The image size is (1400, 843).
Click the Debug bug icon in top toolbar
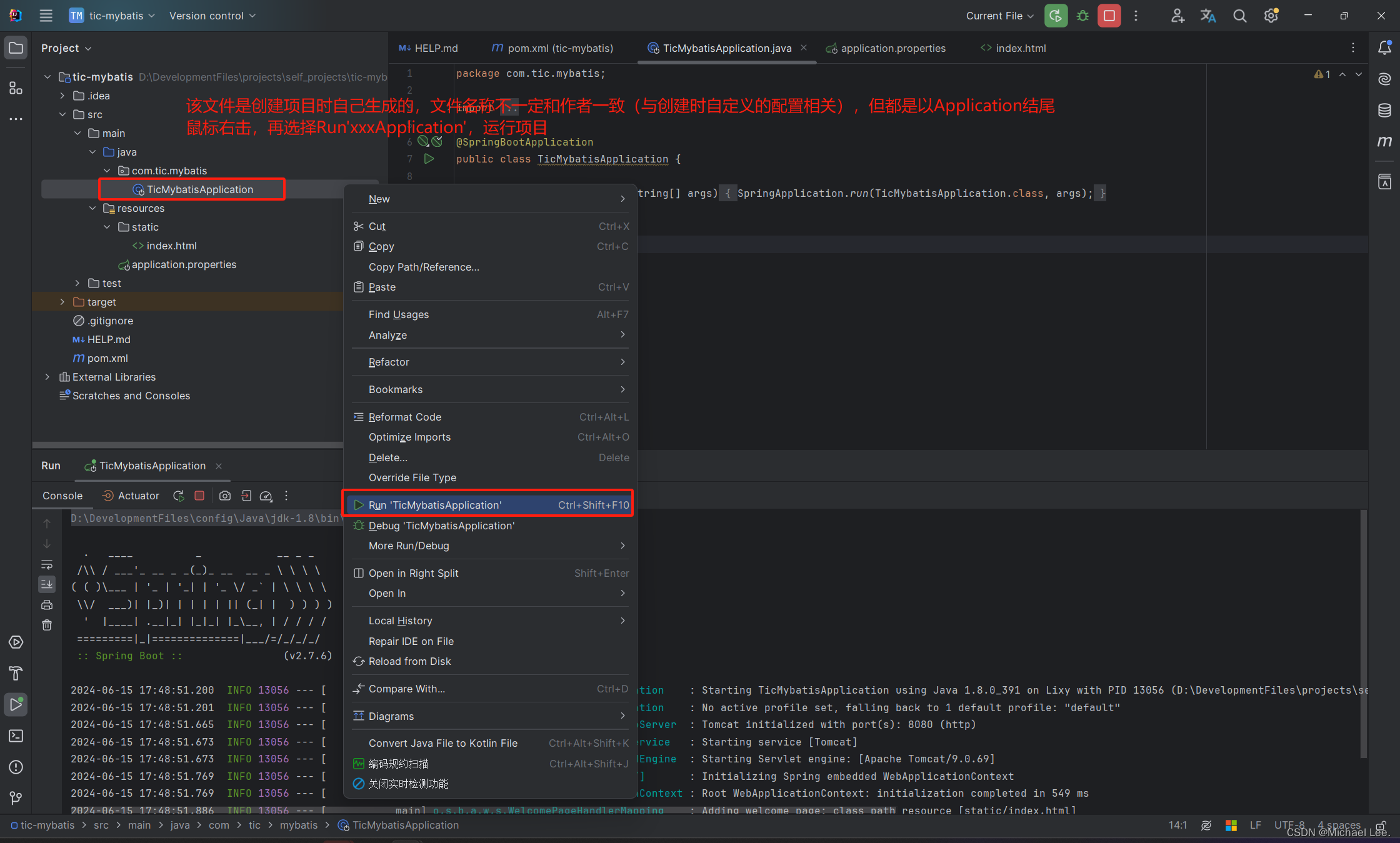point(1082,16)
